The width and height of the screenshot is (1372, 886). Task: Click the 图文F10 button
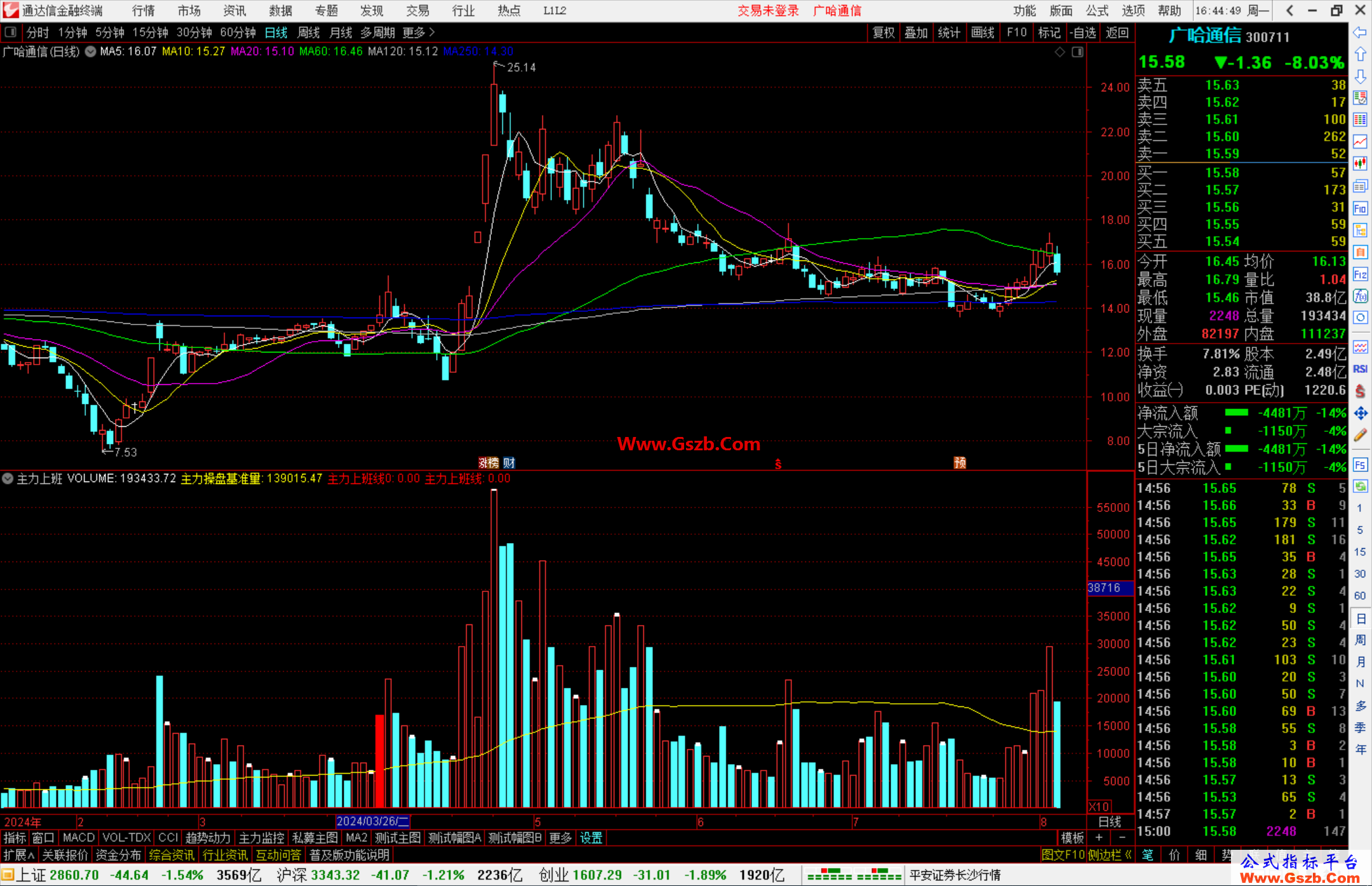tap(1063, 855)
